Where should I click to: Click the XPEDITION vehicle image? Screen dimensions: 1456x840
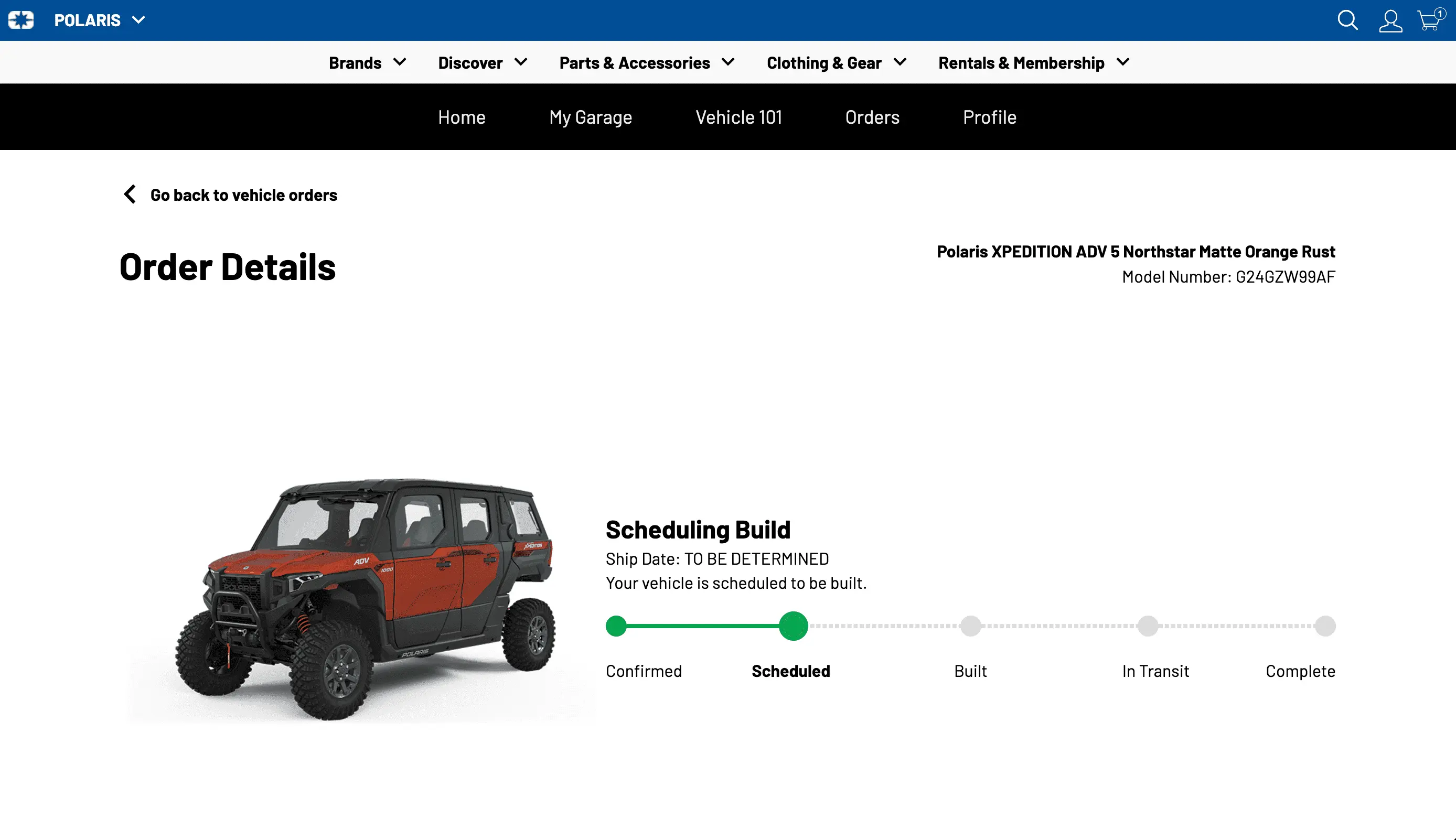365,597
